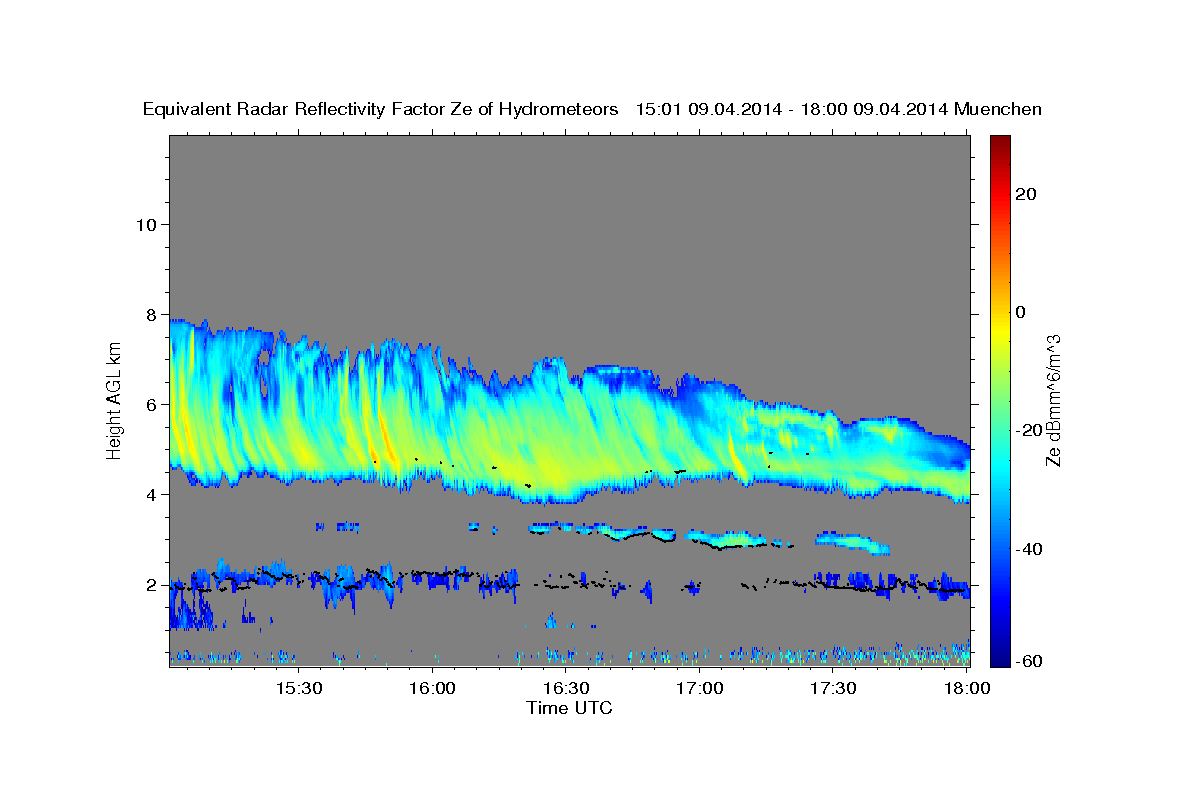
Task: Click the '-40' colorbar tick label
Action: pyautogui.click(x=1029, y=549)
